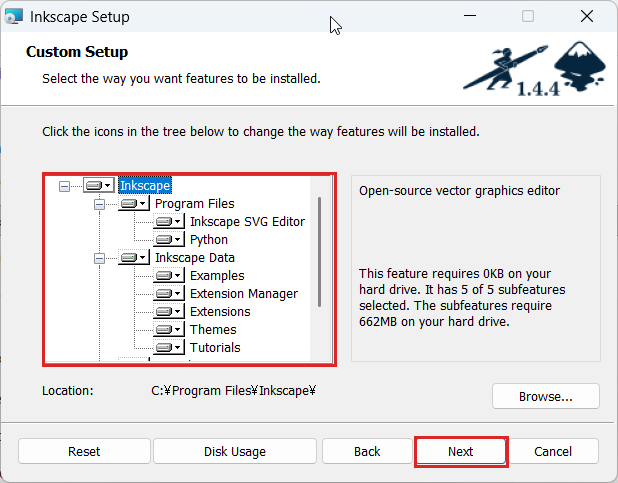Open the Inkscape Data feature dropdown icon

click(134, 257)
